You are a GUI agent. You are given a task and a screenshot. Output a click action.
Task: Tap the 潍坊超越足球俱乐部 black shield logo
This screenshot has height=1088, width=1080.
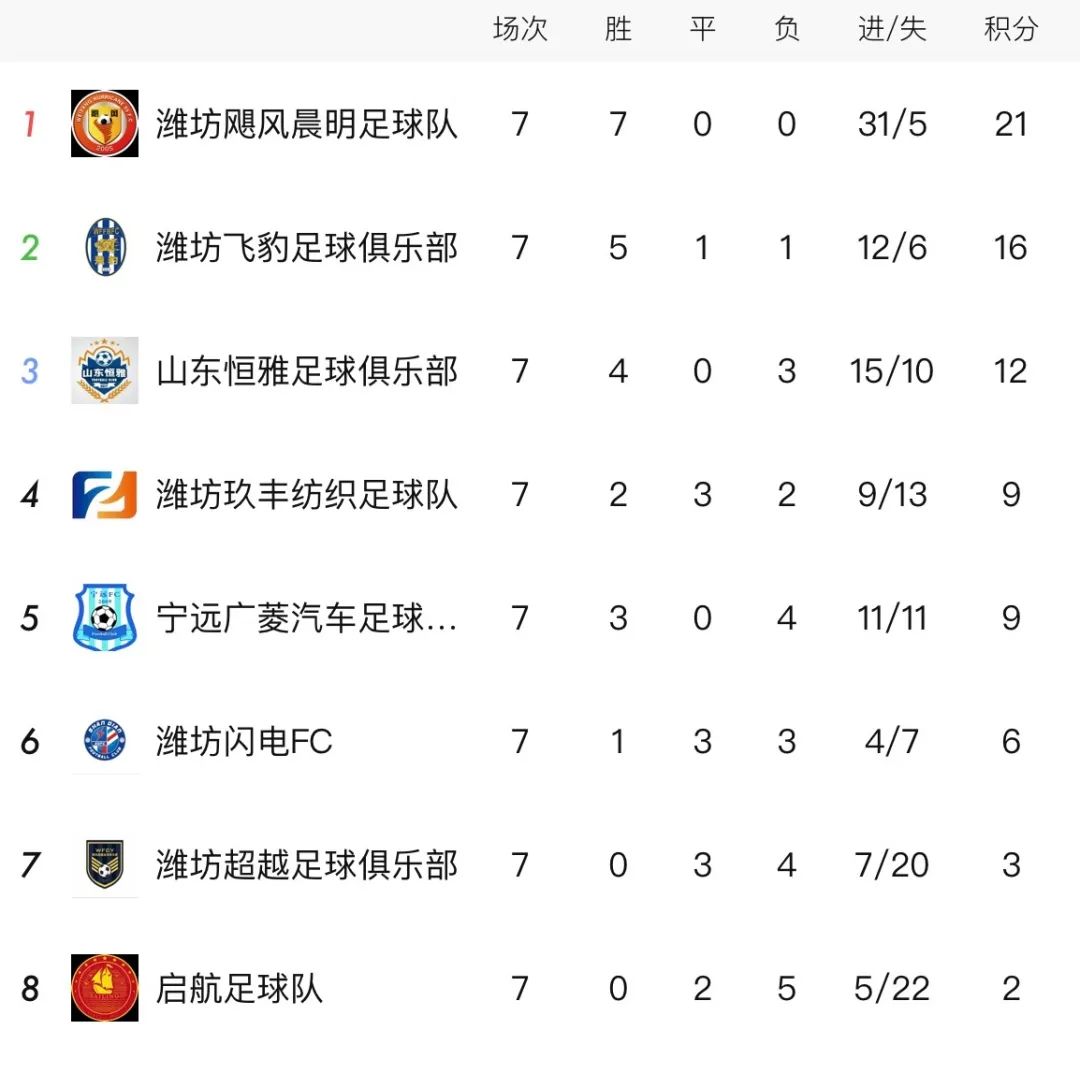105,865
